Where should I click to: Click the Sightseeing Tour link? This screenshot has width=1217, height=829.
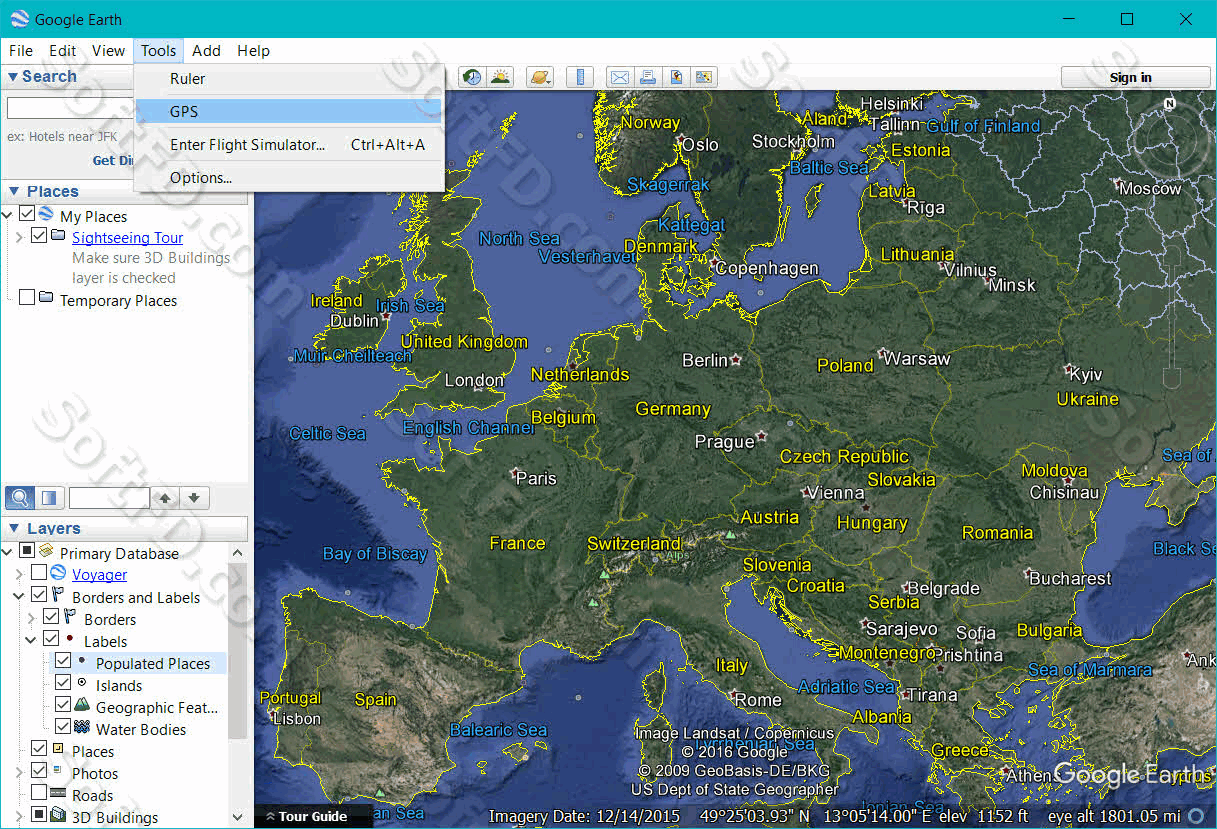(127, 237)
